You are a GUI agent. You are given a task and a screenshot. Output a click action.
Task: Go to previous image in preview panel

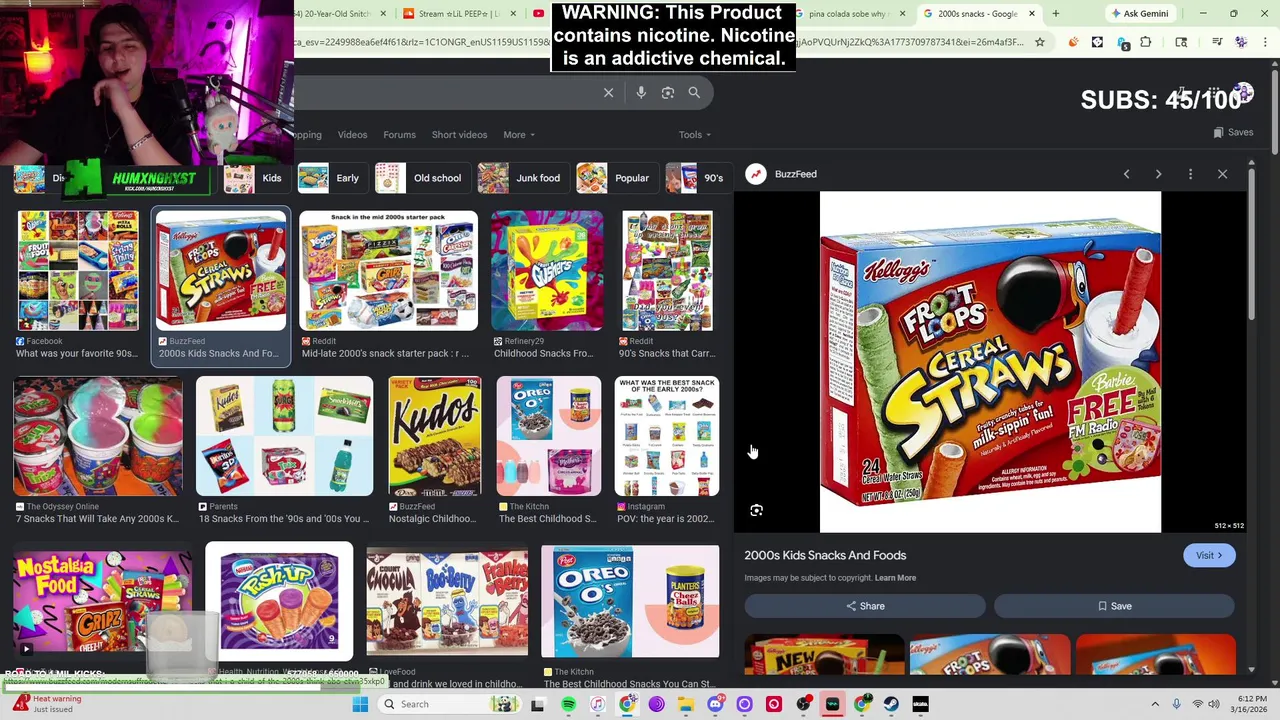[1126, 174]
